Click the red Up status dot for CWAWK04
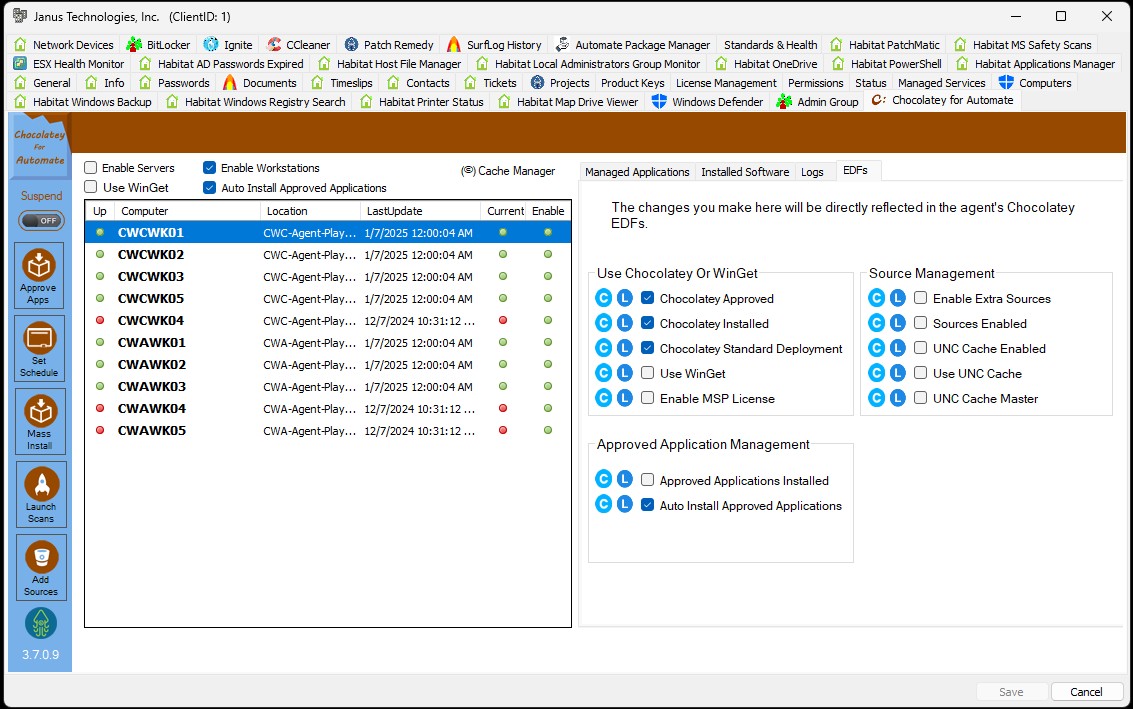 click(100, 408)
